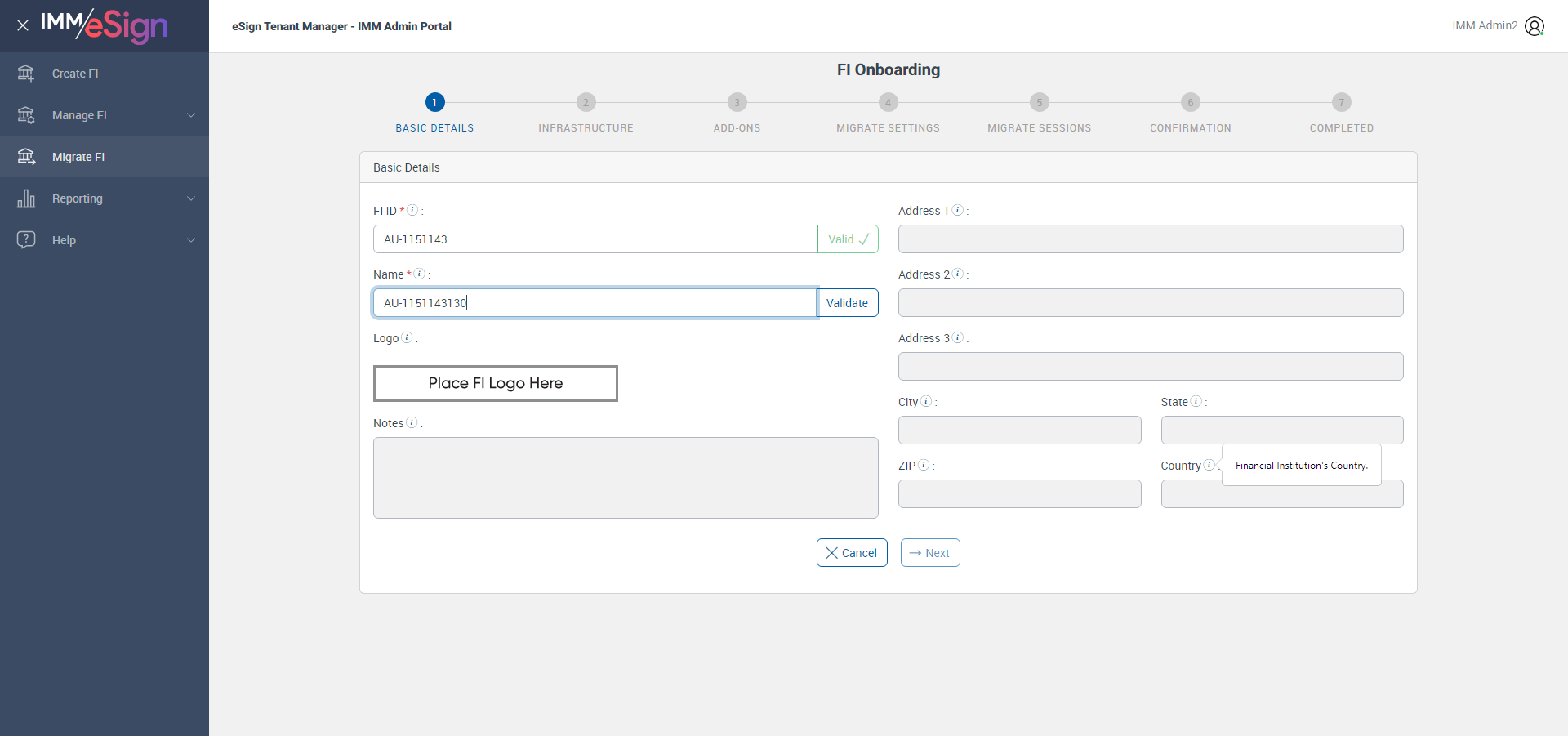Go to step 2 Infrastructure
Screen dimensions: 1568x736
(586, 103)
